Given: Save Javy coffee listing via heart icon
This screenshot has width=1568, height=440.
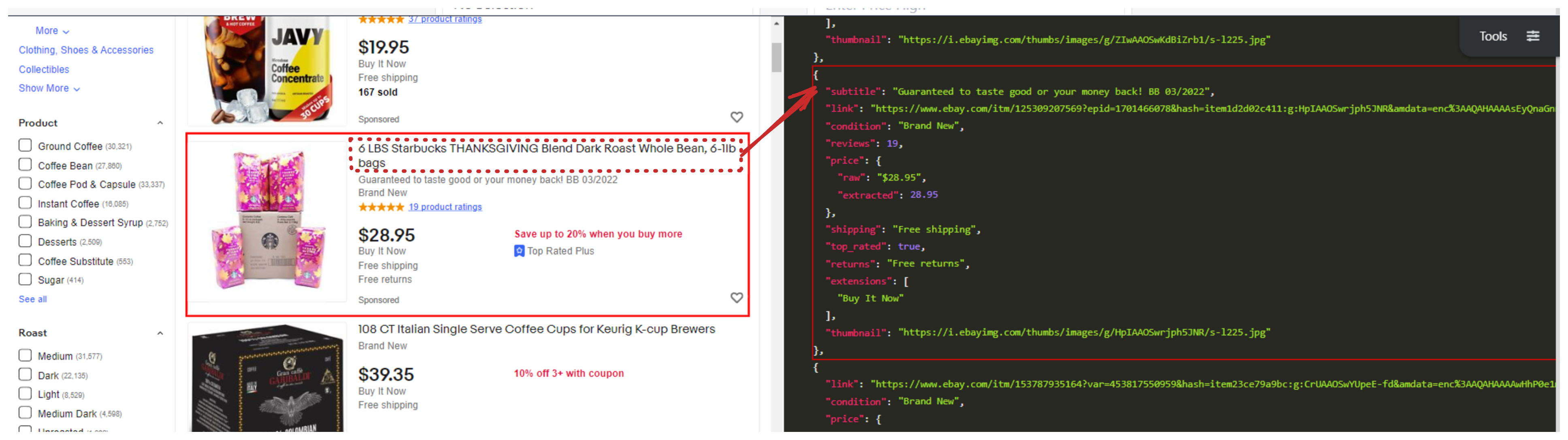Looking at the screenshot, I should tap(737, 117).
